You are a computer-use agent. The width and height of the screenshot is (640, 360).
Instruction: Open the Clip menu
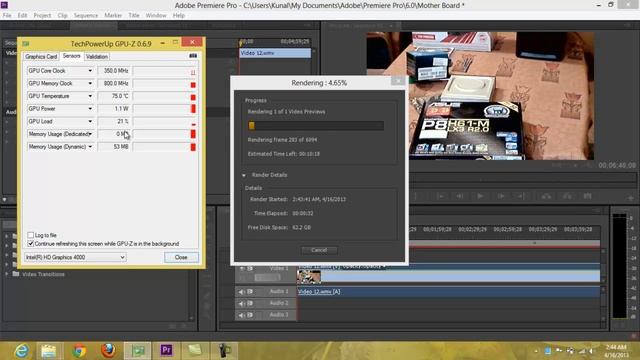62,15
